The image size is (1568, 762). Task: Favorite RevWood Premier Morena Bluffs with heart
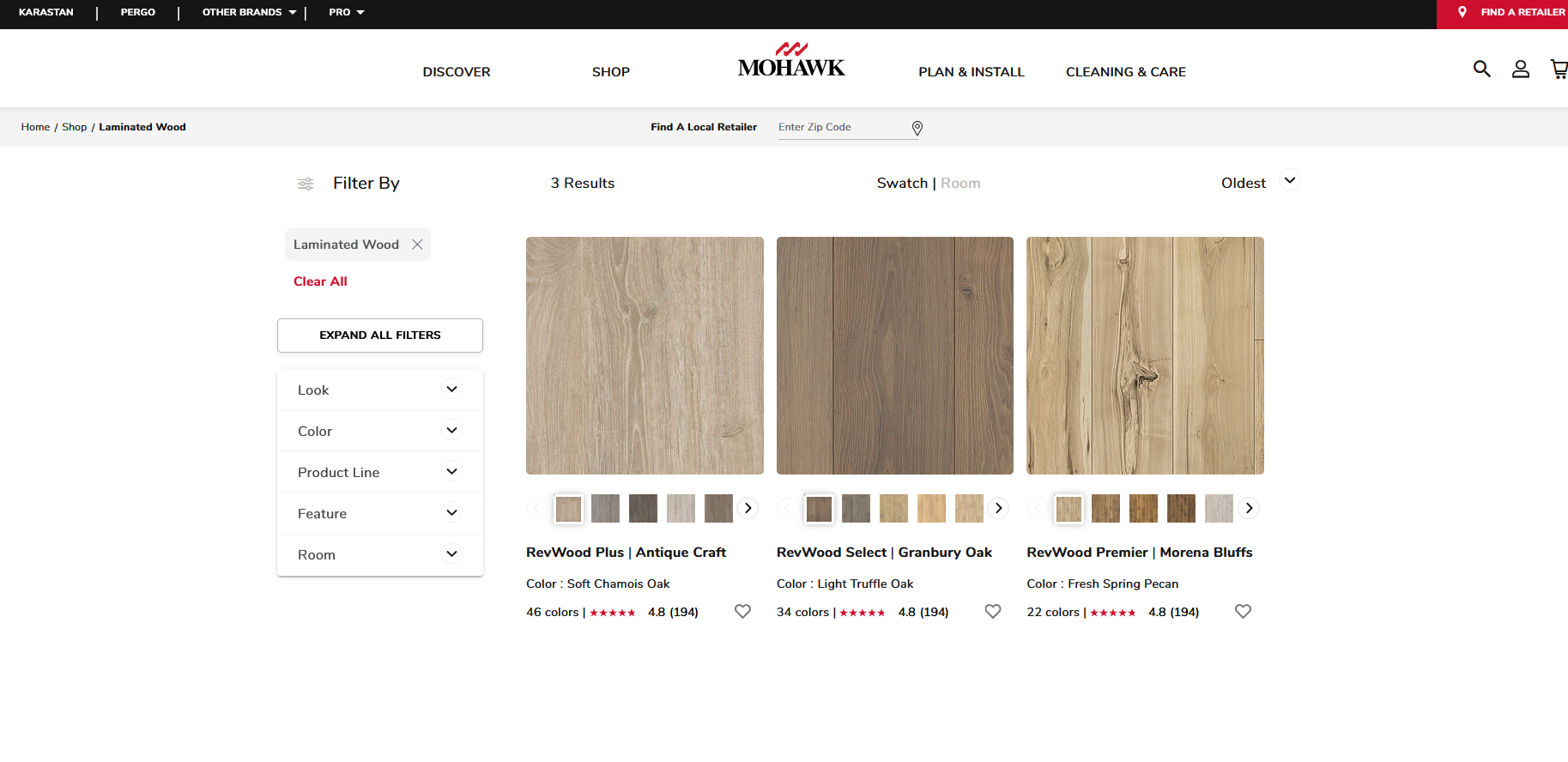coord(1243,611)
